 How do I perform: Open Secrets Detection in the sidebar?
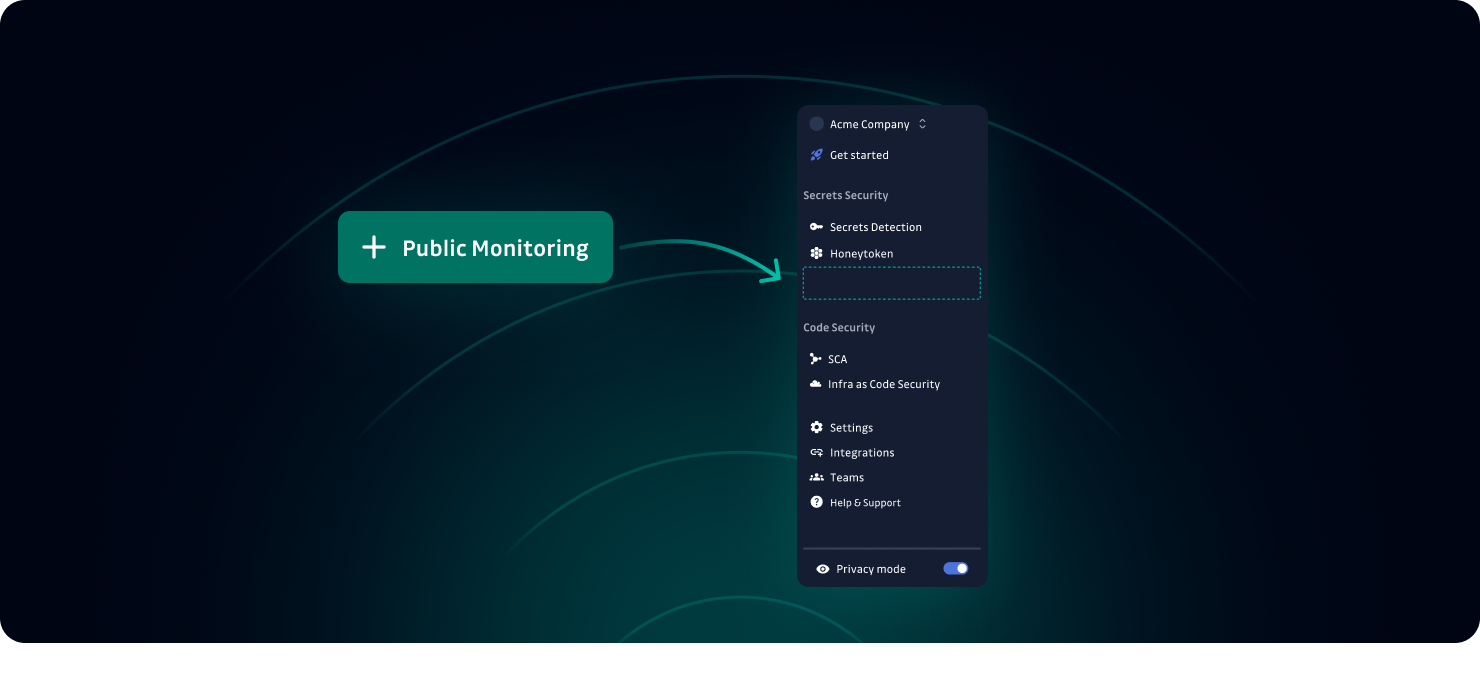click(x=876, y=227)
